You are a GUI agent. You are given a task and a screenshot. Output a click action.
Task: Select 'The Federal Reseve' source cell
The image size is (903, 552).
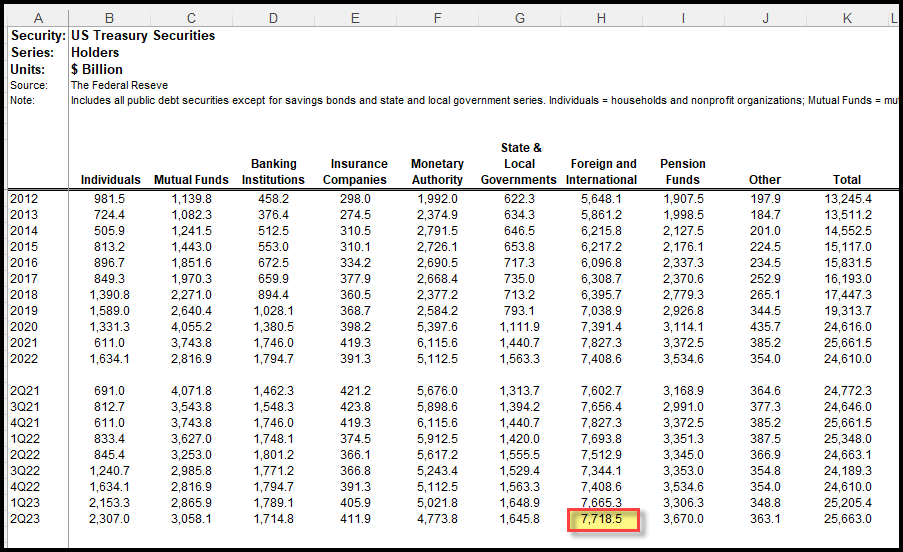119,85
